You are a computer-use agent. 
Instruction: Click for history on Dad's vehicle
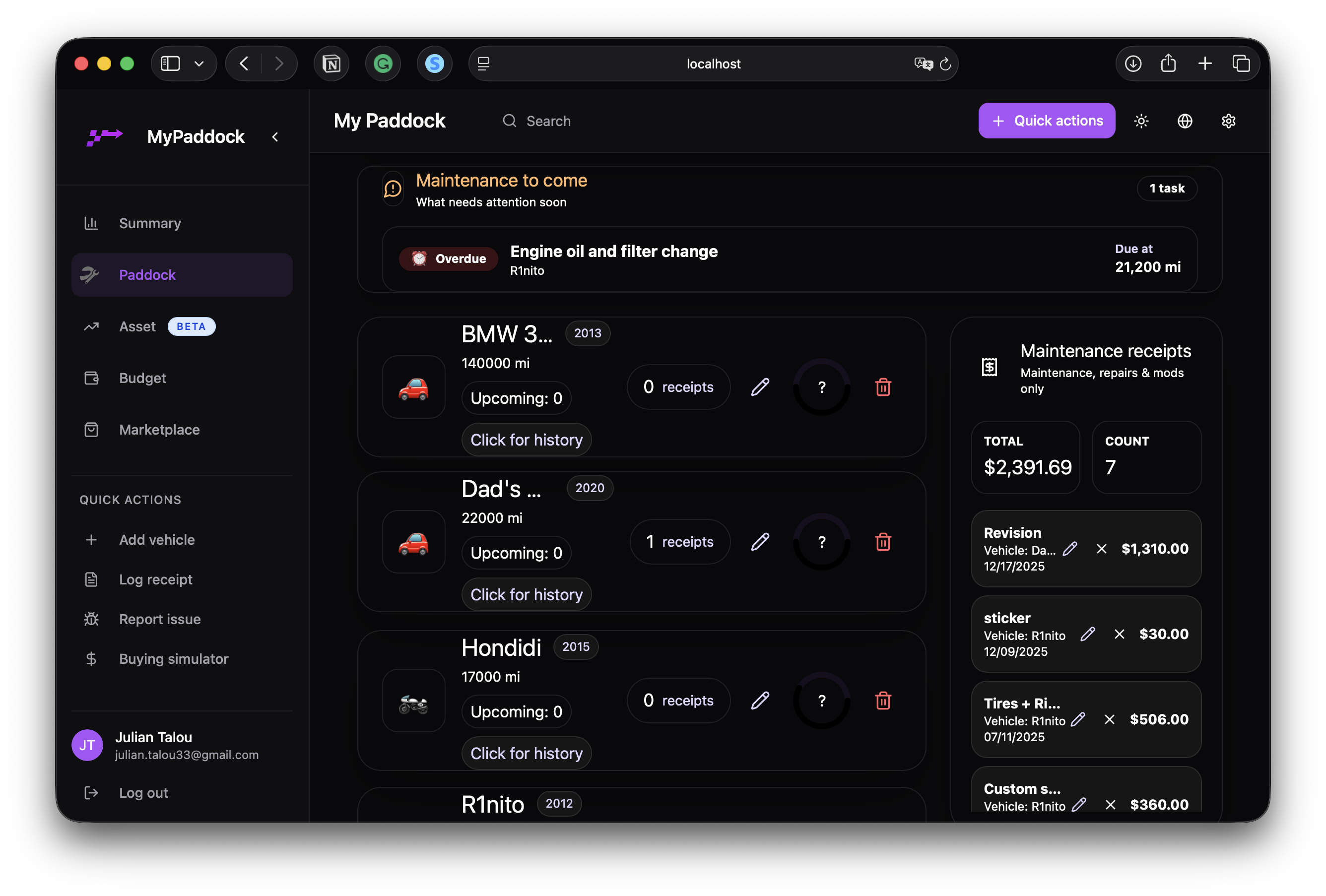(x=526, y=594)
